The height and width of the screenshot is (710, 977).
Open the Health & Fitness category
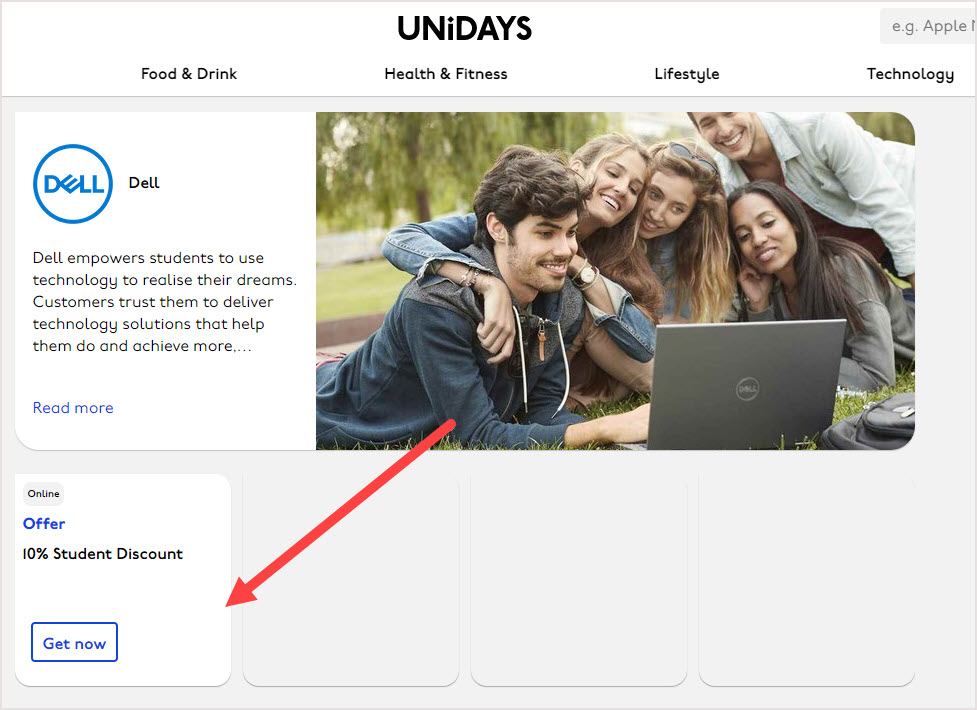click(x=446, y=74)
